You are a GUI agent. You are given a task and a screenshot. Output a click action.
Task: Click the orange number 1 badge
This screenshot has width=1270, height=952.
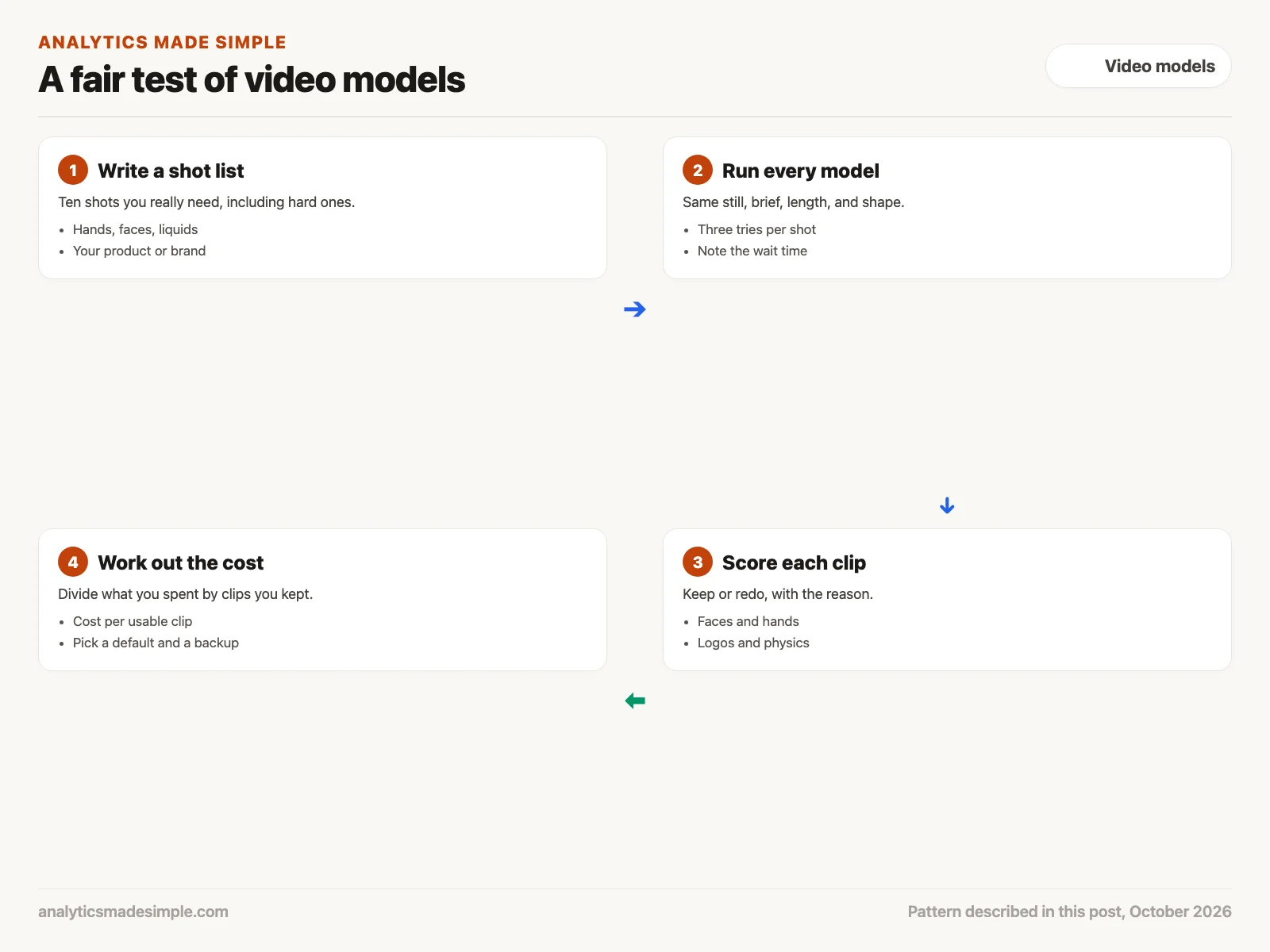coord(73,170)
